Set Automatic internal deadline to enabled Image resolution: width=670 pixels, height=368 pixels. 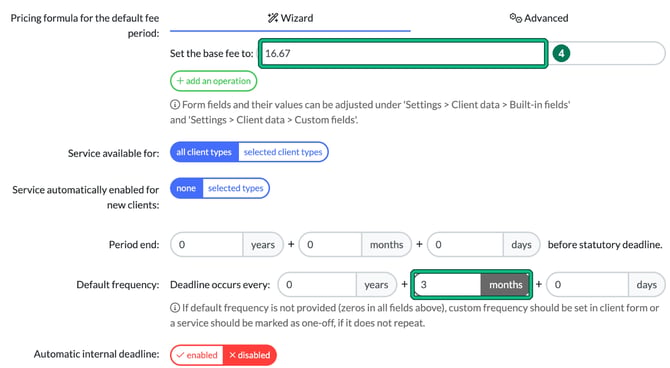click(197, 355)
